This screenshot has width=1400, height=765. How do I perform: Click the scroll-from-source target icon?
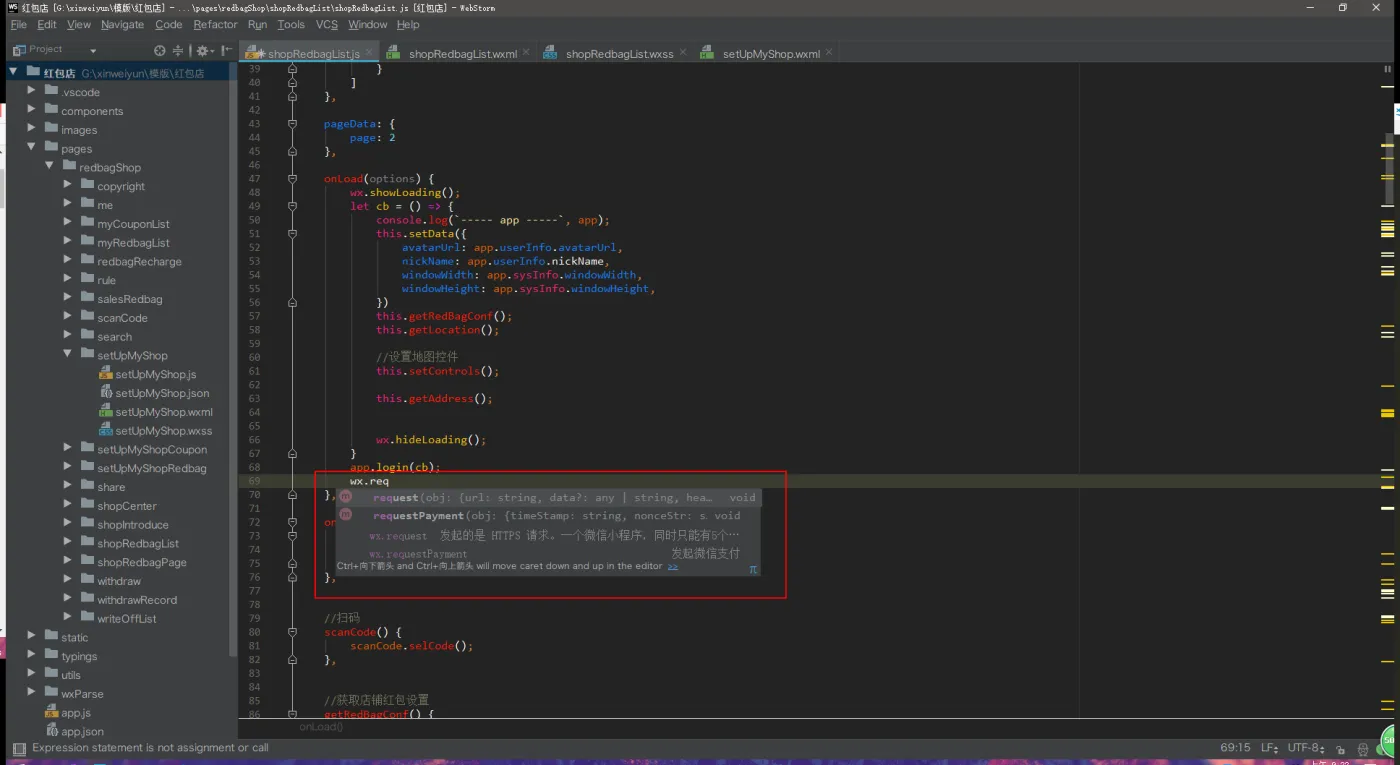160,50
